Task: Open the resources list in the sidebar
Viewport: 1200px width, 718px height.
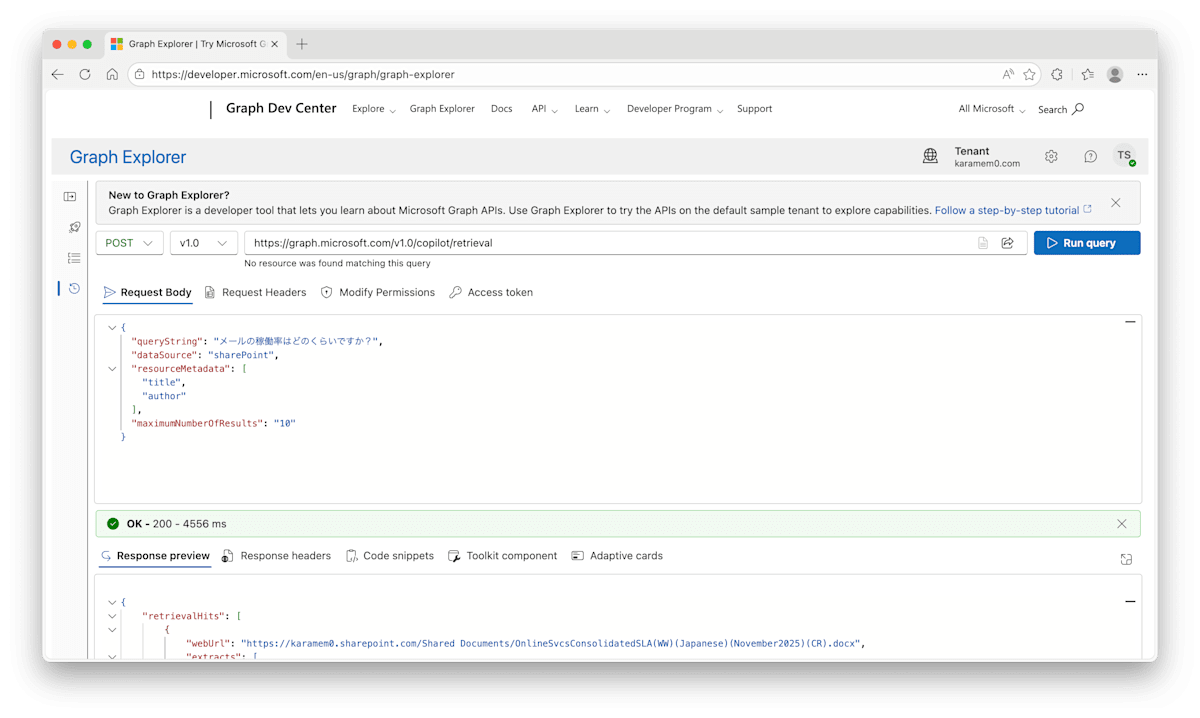Action: (72, 258)
